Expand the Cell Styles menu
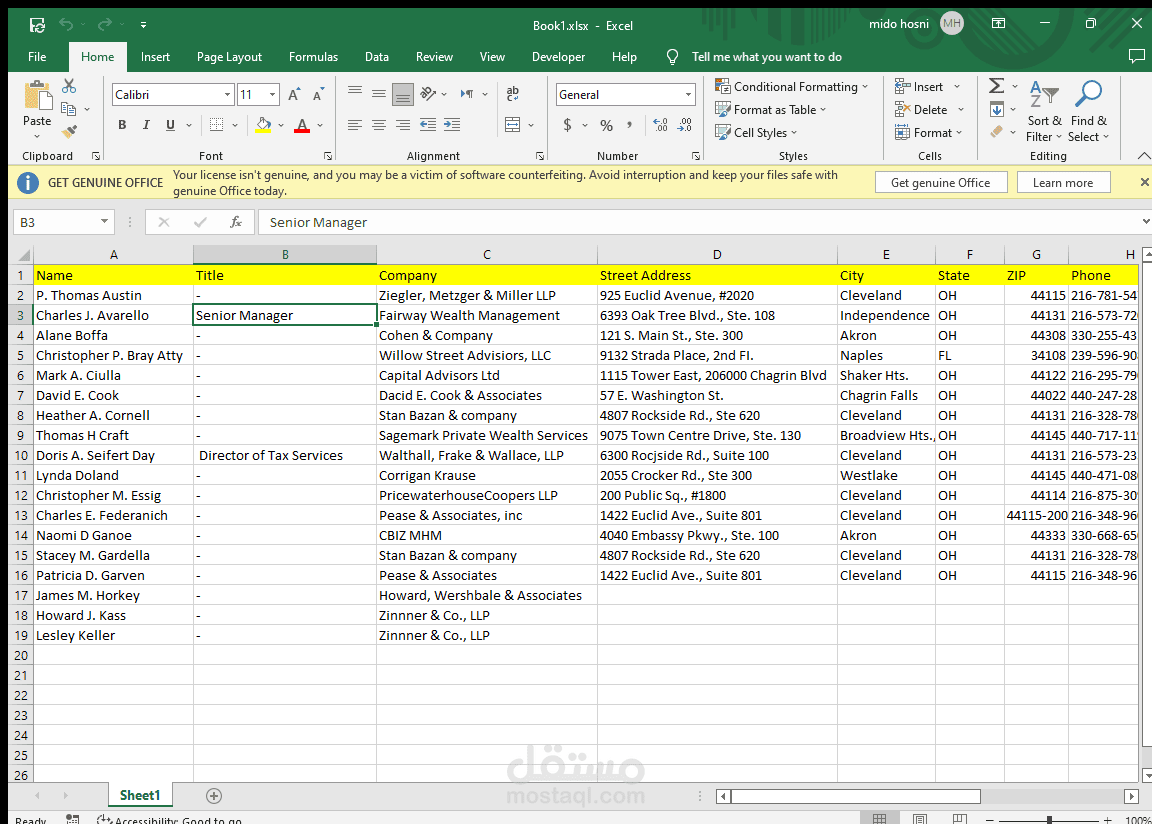 pyautogui.click(x=756, y=132)
